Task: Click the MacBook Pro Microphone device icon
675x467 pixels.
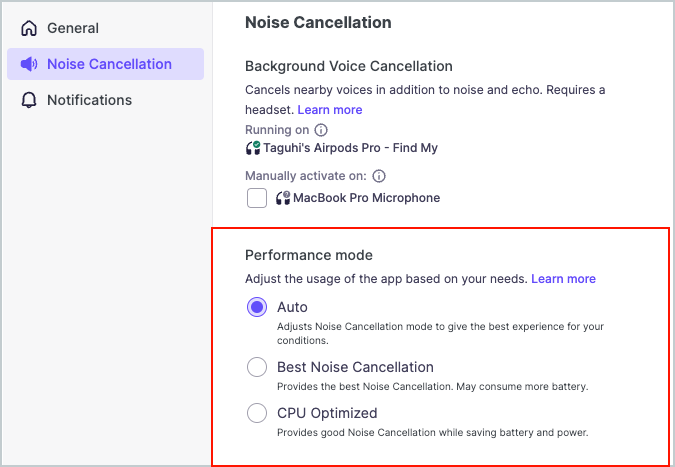Action: pyautogui.click(x=283, y=198)
